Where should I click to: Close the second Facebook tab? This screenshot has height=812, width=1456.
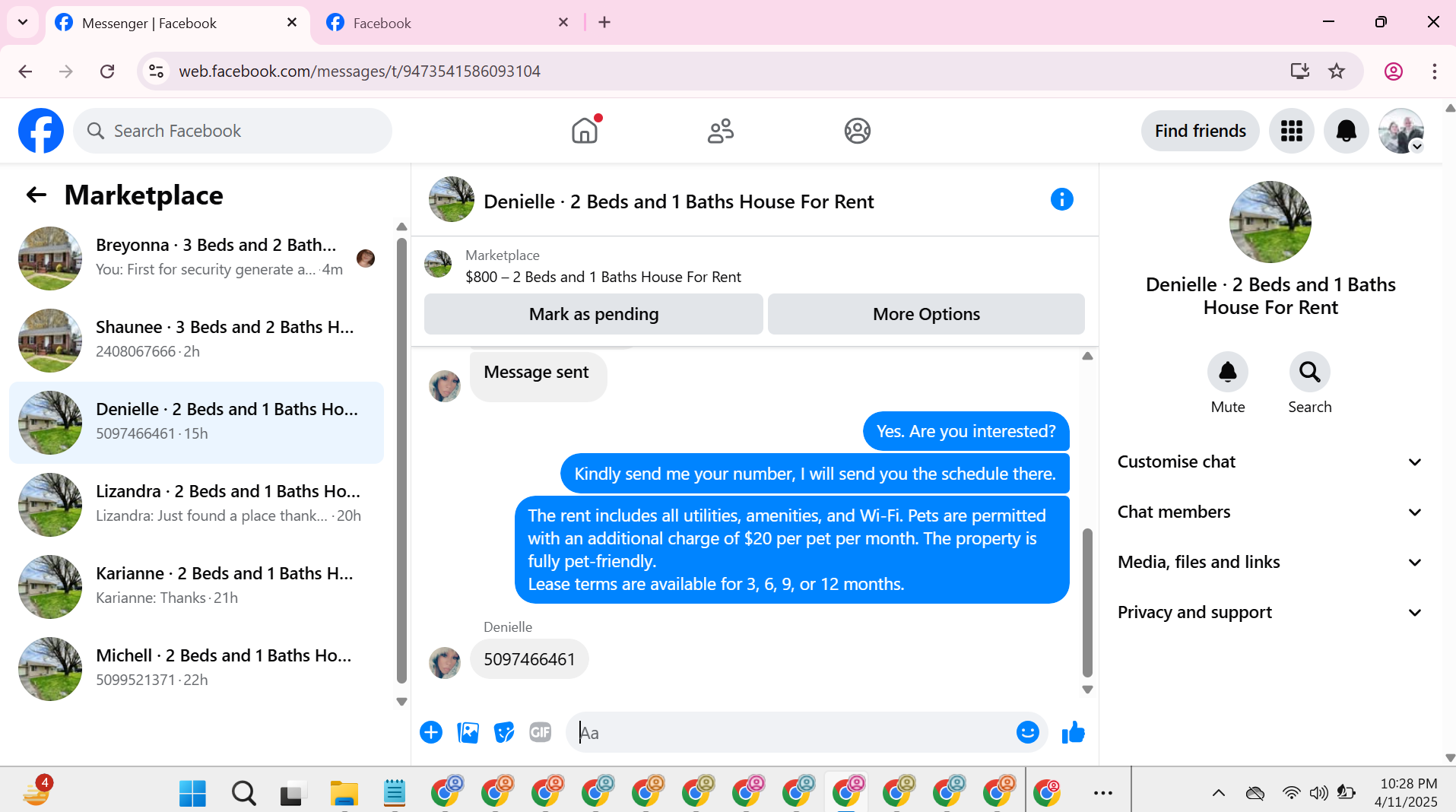click(x=563, y=23)
